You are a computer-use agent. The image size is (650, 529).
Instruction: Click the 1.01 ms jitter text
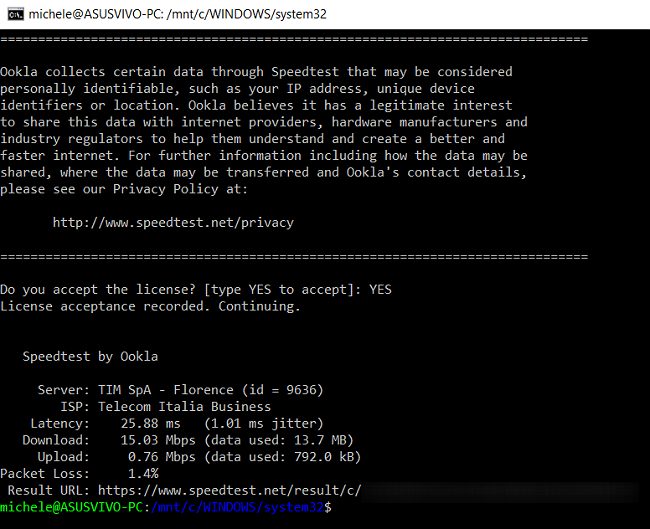[x=263, y=424]
